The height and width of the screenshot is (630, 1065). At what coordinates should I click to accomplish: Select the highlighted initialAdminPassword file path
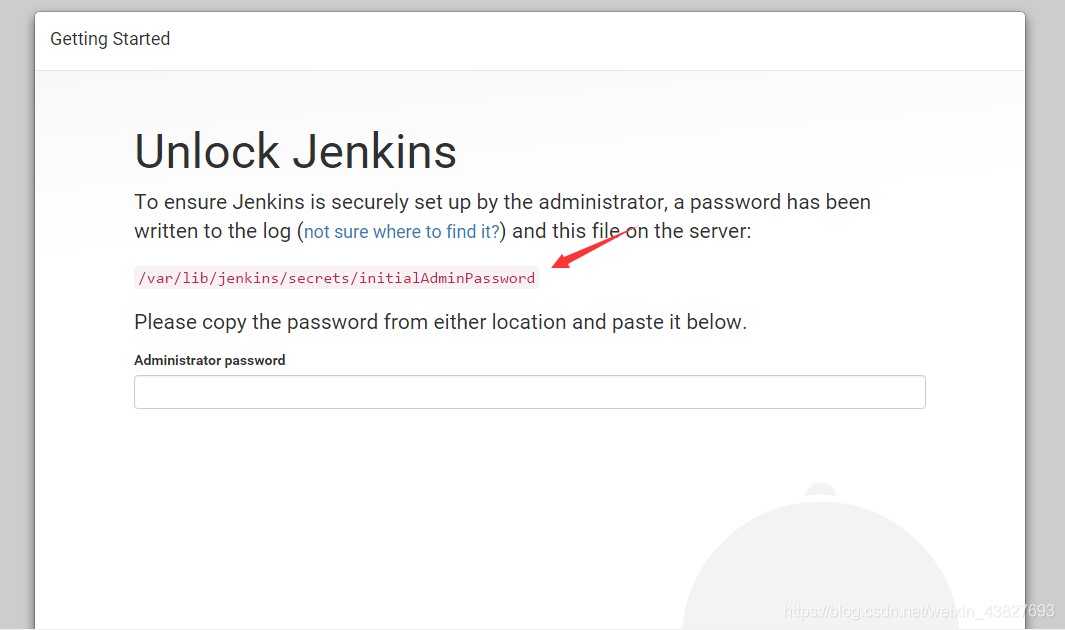coord(336,278)
